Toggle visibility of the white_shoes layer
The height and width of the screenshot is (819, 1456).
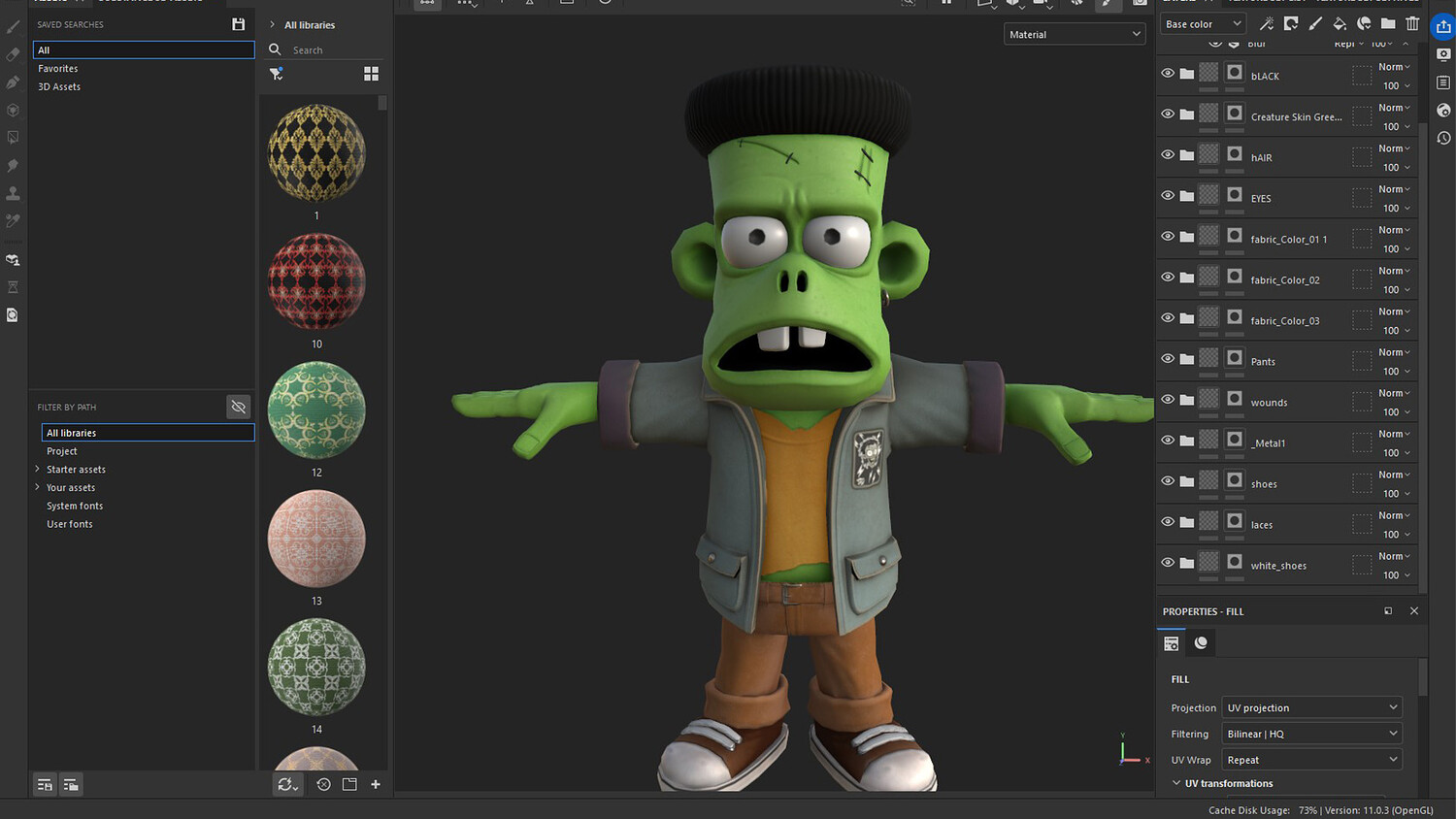[1168, 562]
